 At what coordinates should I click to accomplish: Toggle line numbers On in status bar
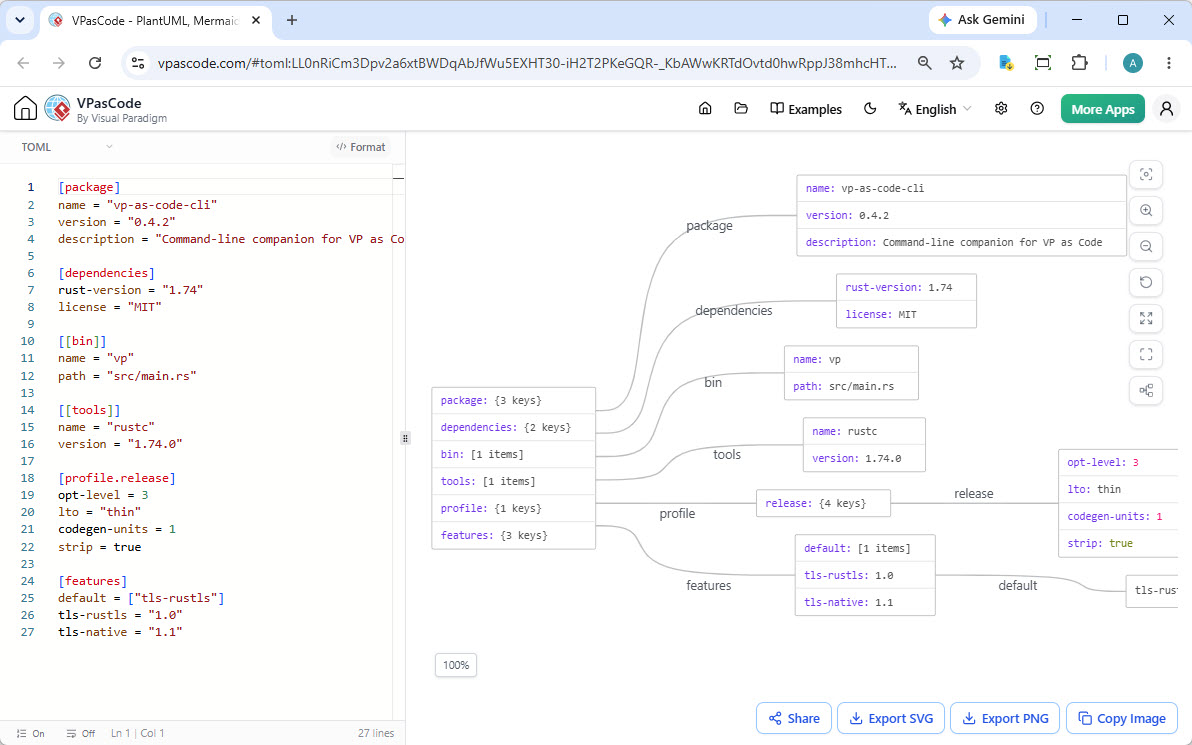pos(30,734)
